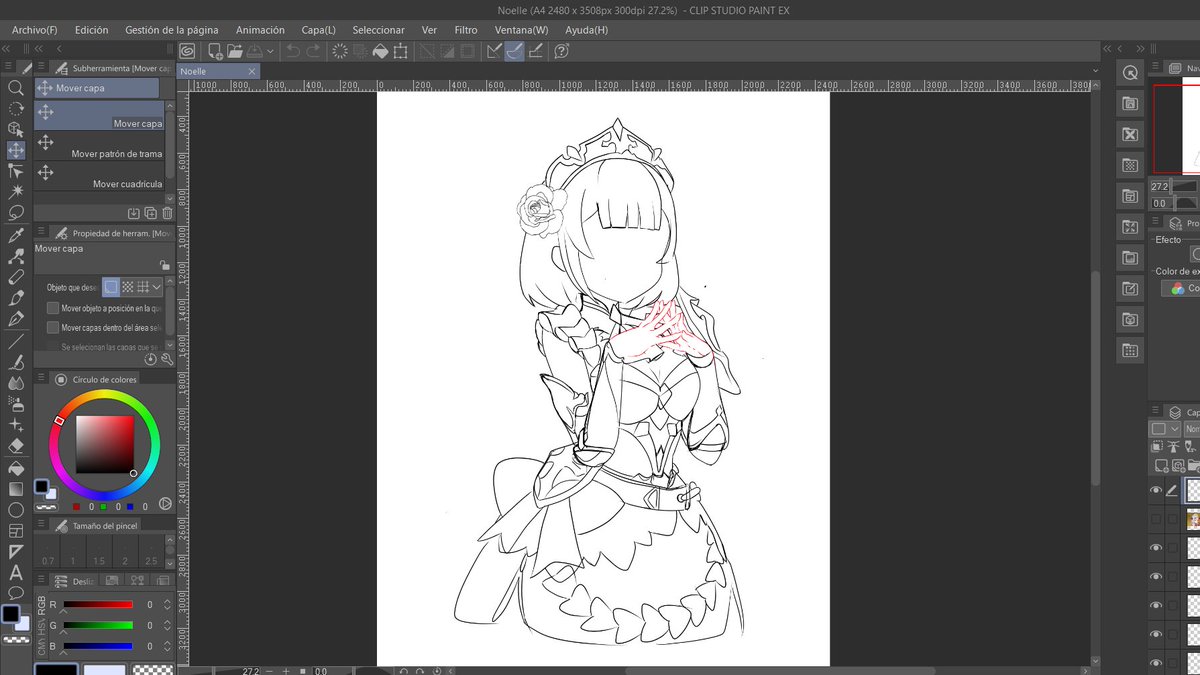Select the Decoration sparkle tool
The image size is (1200, 675).
click(x=16, y=425)
